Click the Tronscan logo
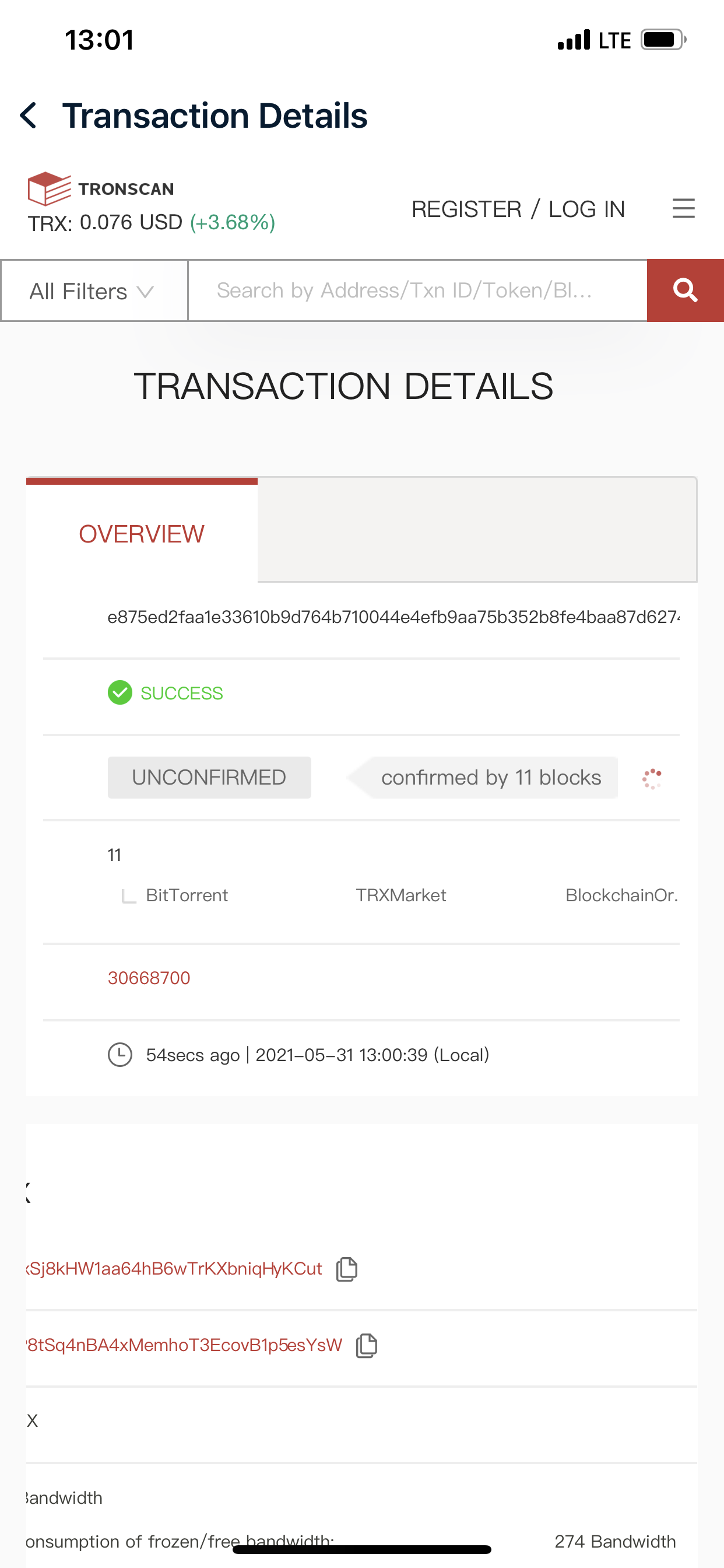Image resolution: width=724 pixels, height=1568 pixels. (x=101, y=188)
